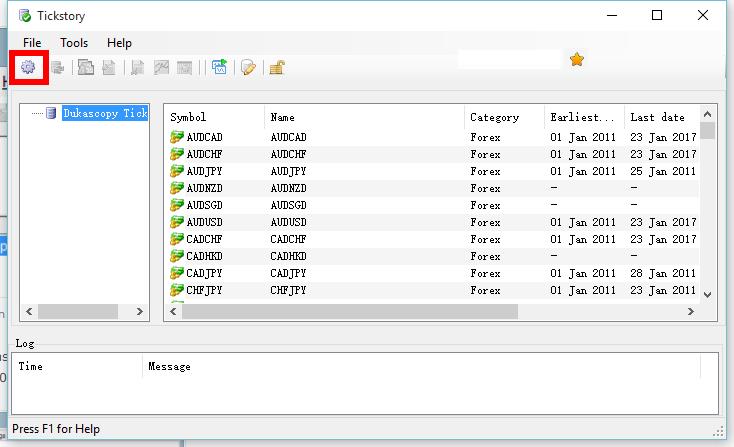Click the AUDUSD symbol row icon
The image size is (734, 447).
click(176, 222)
